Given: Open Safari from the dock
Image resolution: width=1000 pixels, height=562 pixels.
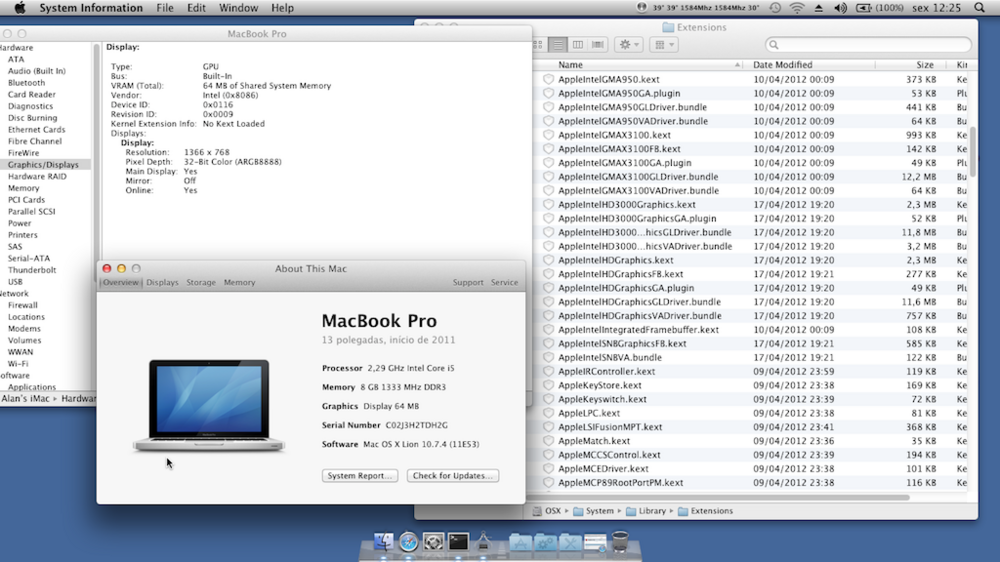Looking at the screenshot, I should click(409, 542).
